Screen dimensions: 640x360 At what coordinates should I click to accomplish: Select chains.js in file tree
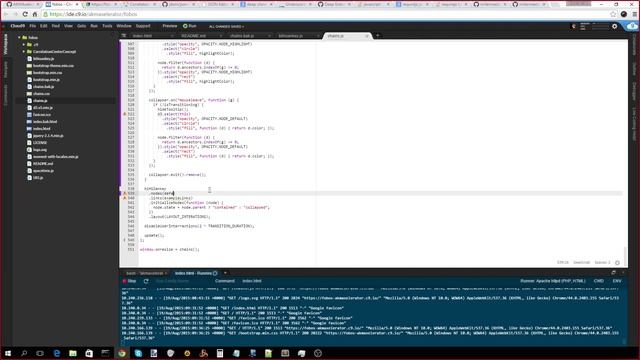pos(40,100)
